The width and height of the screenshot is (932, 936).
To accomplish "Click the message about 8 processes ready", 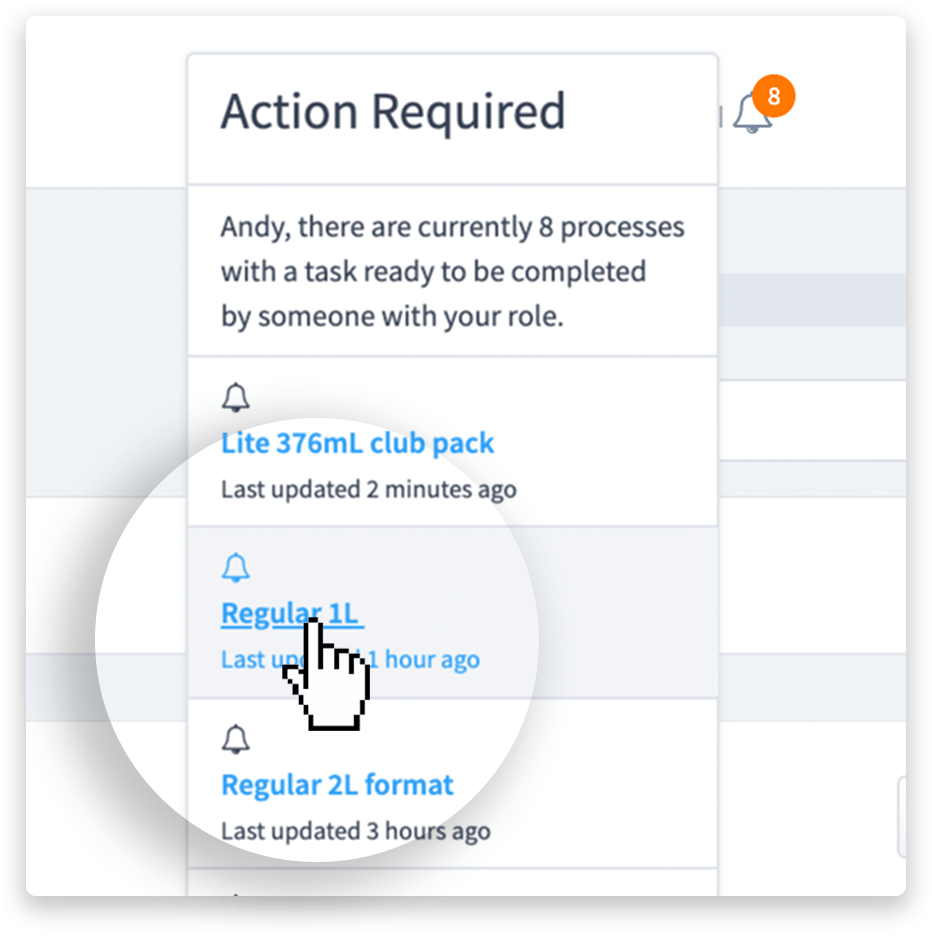I will coord(452,271).
